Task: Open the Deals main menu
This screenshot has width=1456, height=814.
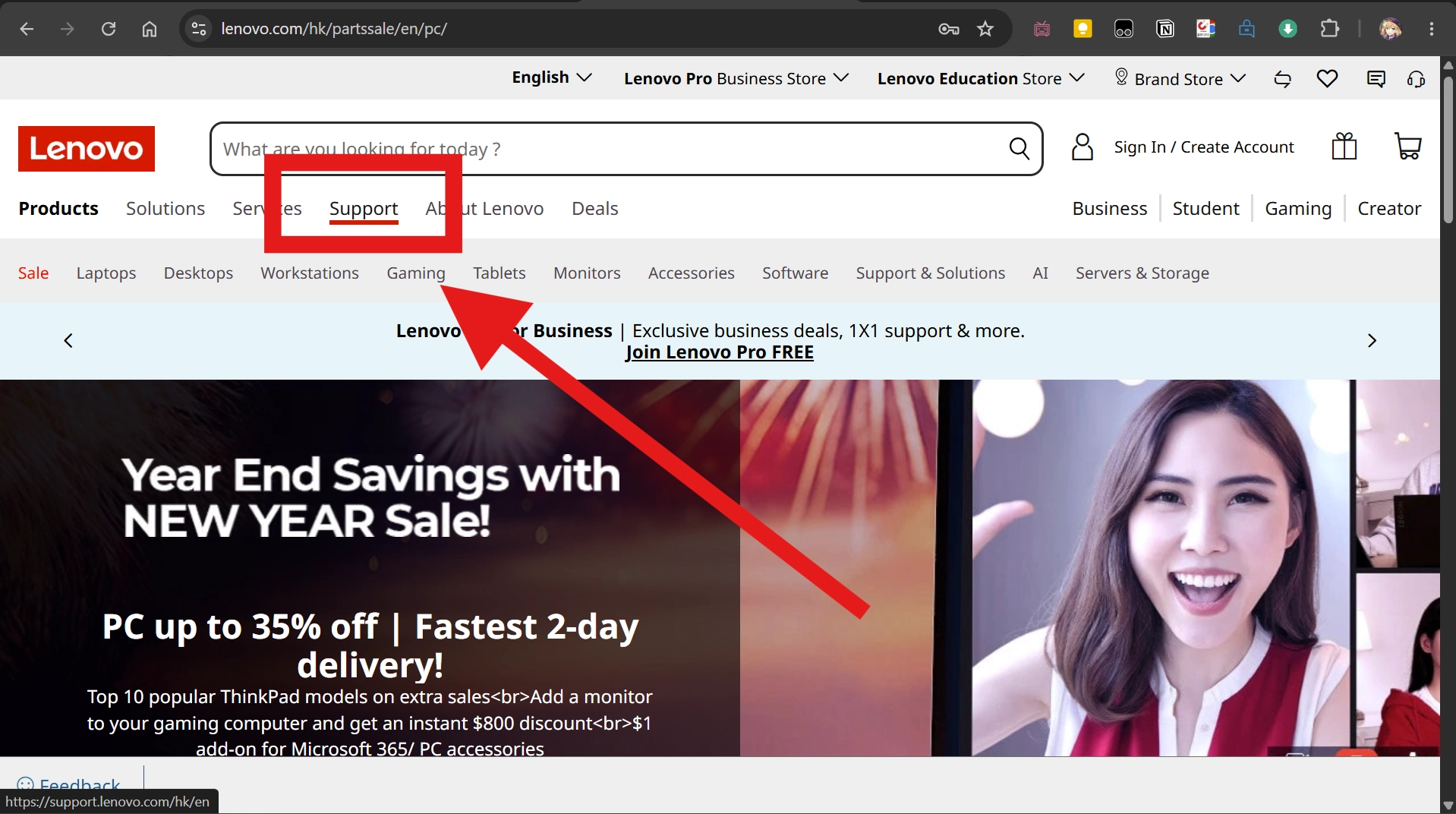Action: point(595,209)
